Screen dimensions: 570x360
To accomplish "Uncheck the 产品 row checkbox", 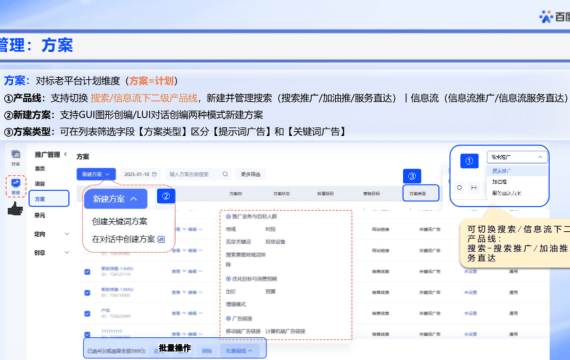I will [87, 313].
